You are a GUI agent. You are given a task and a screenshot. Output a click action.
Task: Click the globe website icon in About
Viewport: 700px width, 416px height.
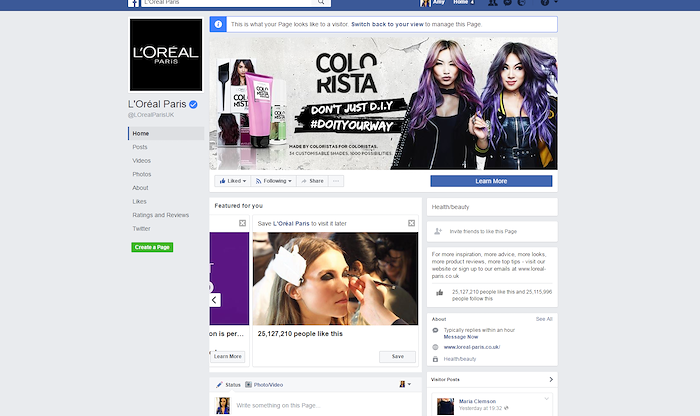click(435, 347)
